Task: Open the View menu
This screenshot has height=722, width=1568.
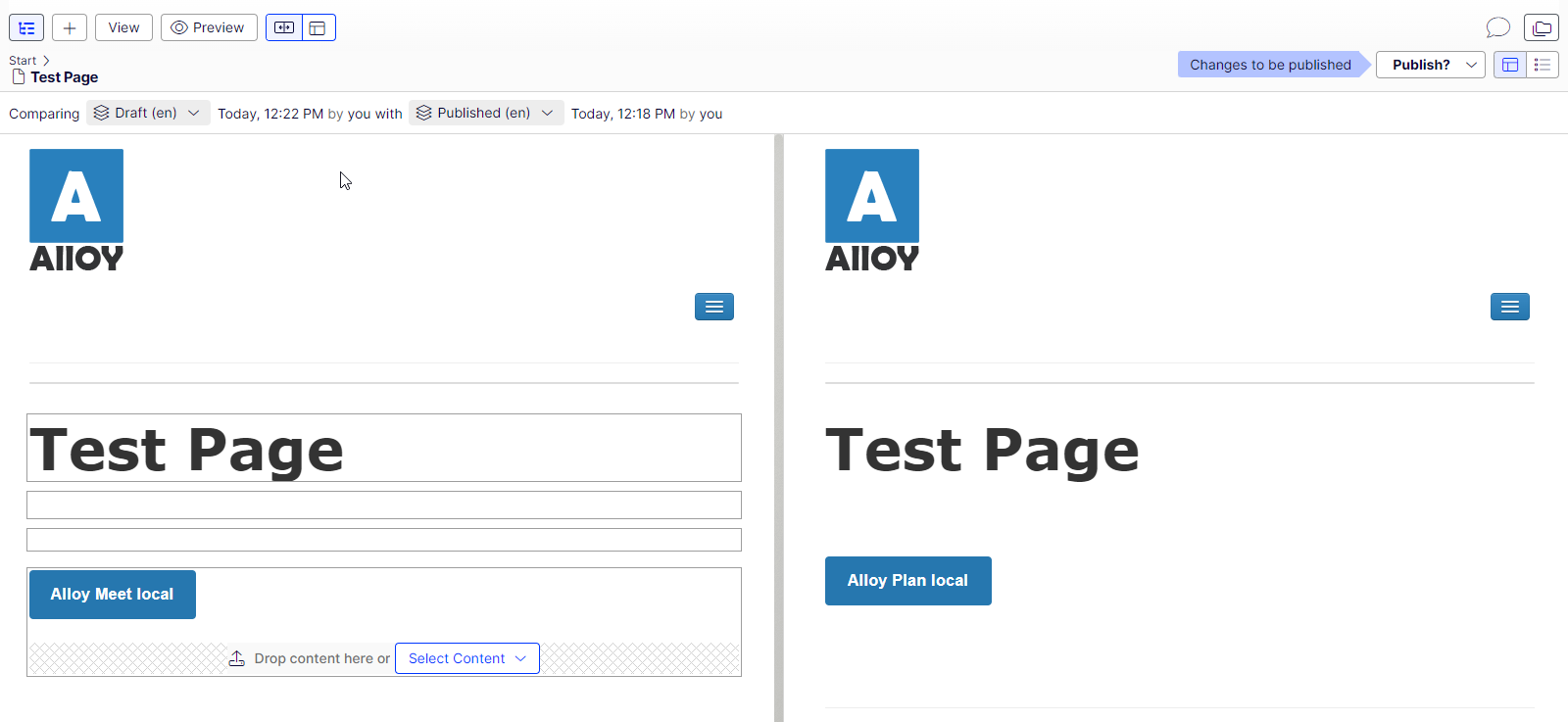Action: point(123,27)
